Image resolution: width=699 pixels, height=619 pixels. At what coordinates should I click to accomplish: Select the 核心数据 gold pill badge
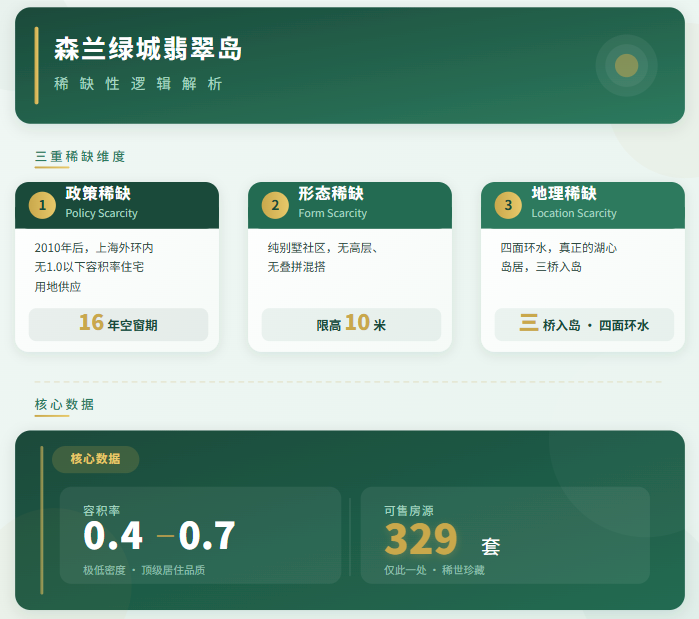coord(95,459)
